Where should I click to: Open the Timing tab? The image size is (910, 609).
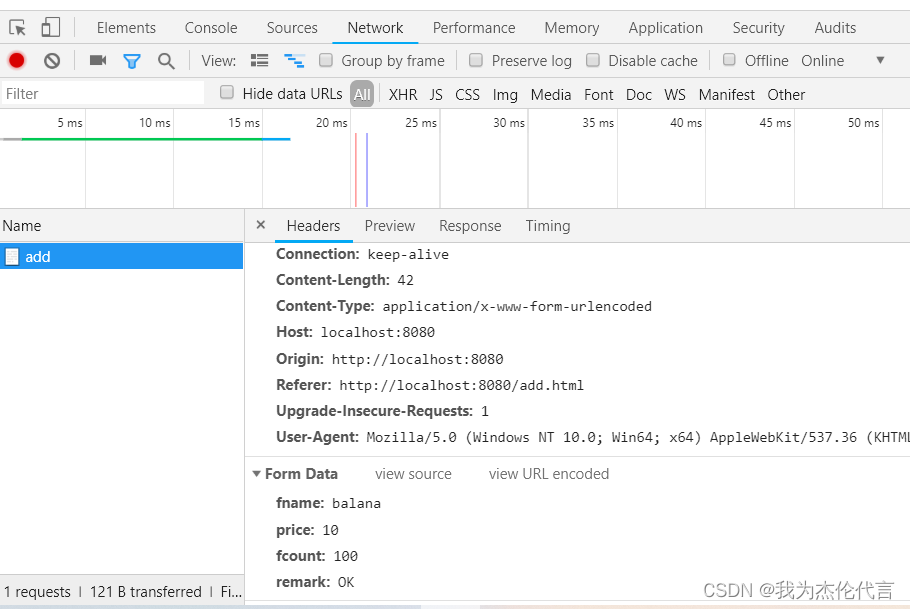click(x=548, y=226)
